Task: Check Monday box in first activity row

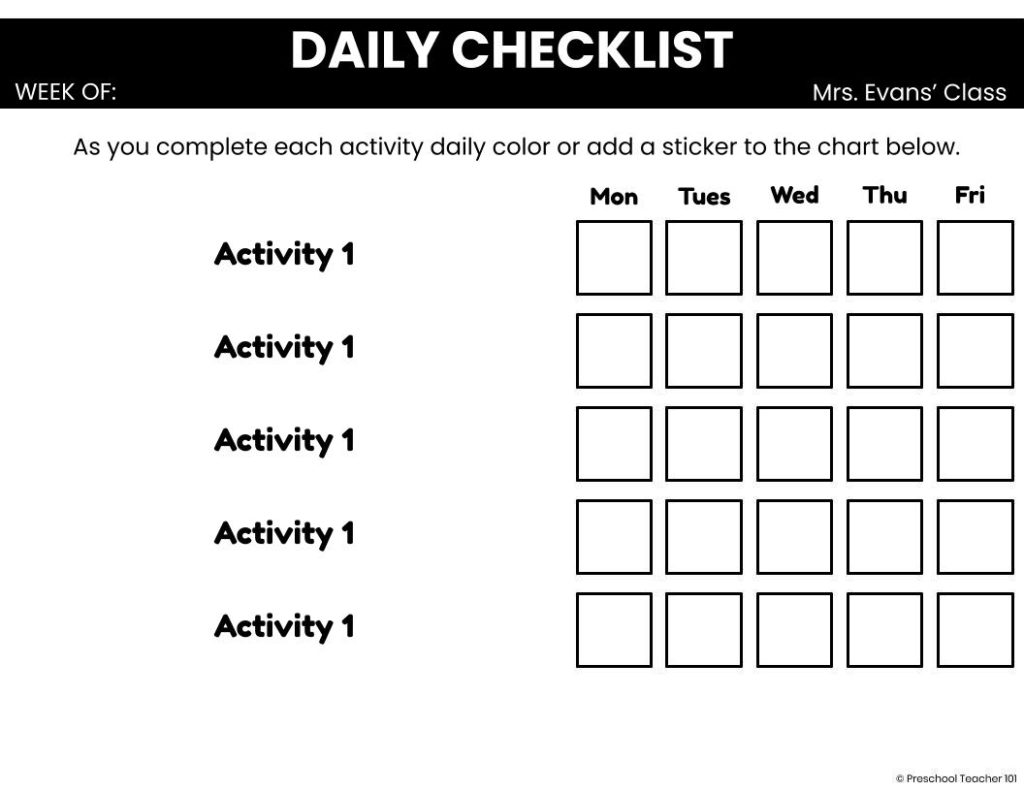Action: click(614, 258)
